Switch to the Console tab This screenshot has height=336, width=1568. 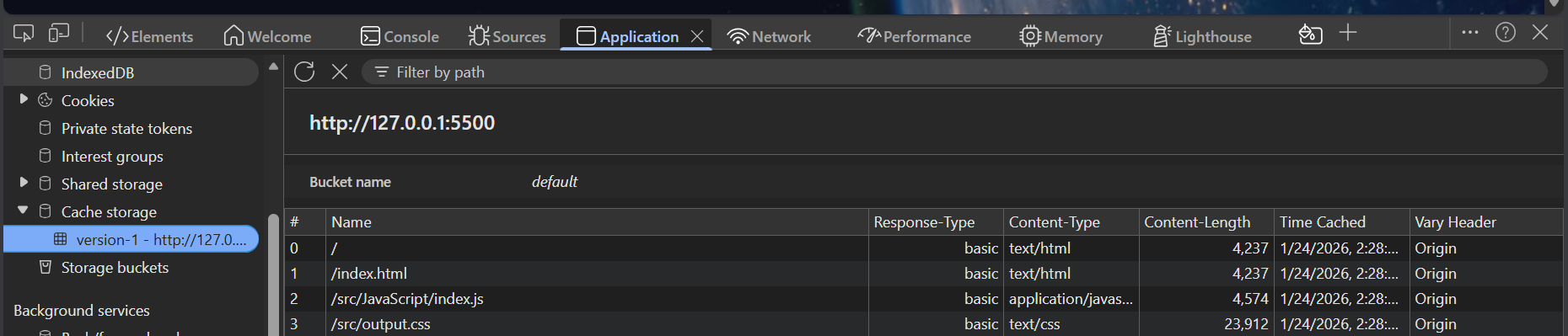pos(400,36)
